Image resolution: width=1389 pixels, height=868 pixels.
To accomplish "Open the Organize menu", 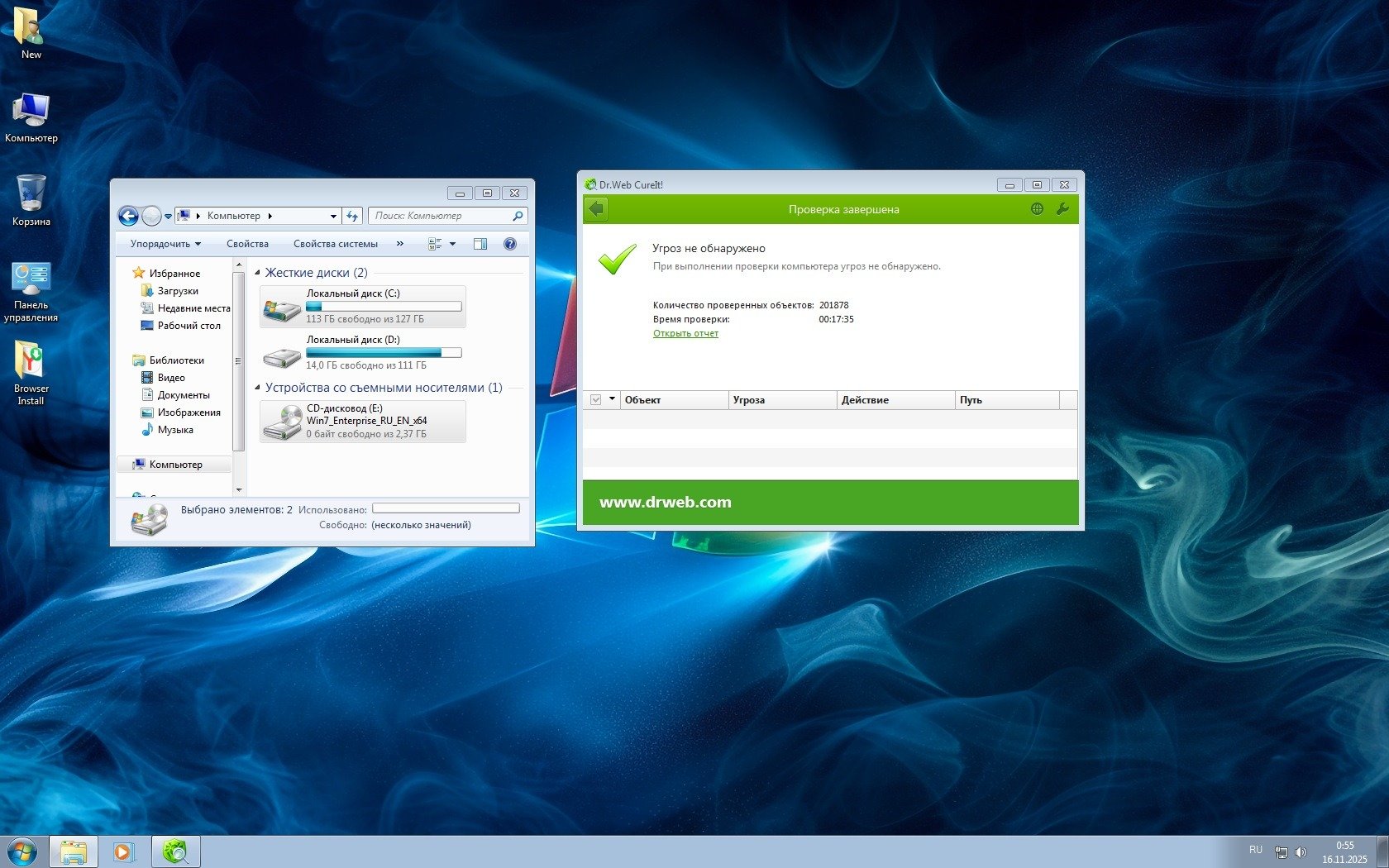I will click(x=165, y=244).
